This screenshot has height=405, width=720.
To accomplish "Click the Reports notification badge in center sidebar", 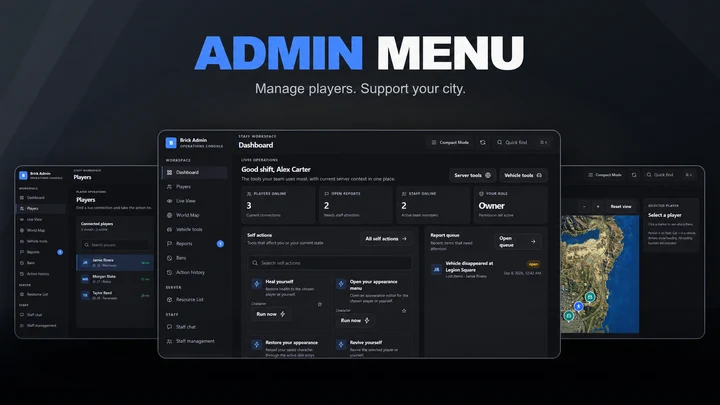I will [220, 244].
